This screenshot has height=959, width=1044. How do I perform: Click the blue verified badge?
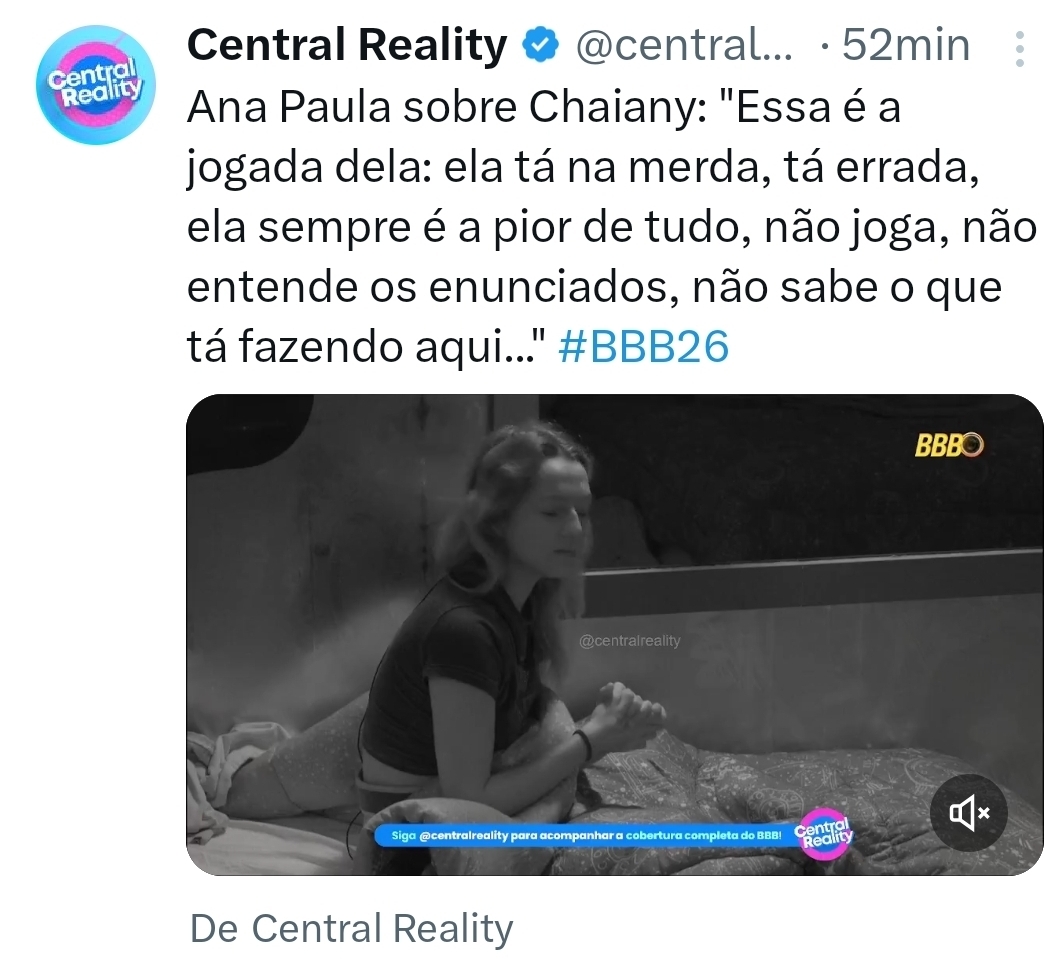540,45
